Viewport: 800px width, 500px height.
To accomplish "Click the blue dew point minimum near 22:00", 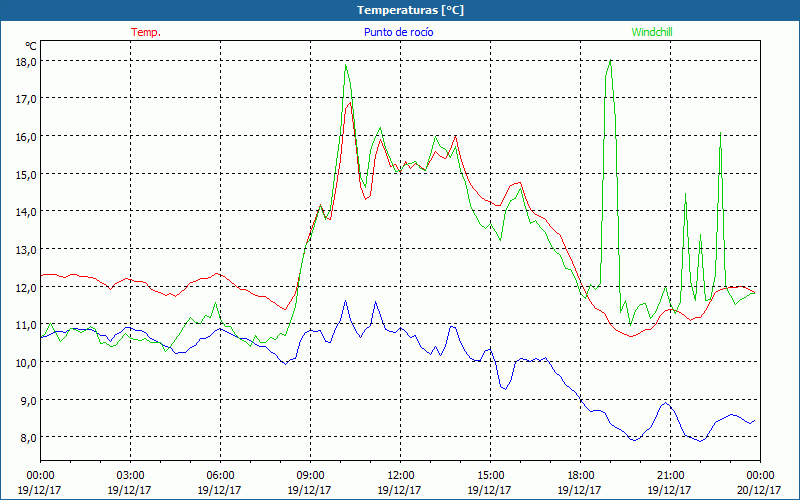I will (x=701, y=441).
